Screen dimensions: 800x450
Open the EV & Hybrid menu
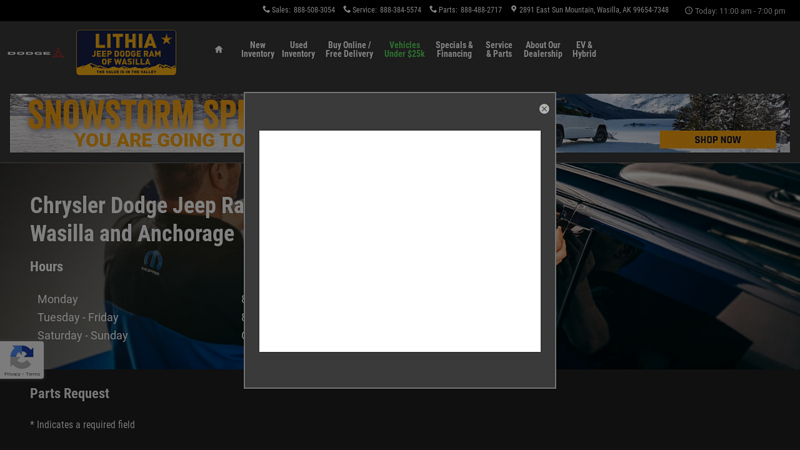point(584,49)
